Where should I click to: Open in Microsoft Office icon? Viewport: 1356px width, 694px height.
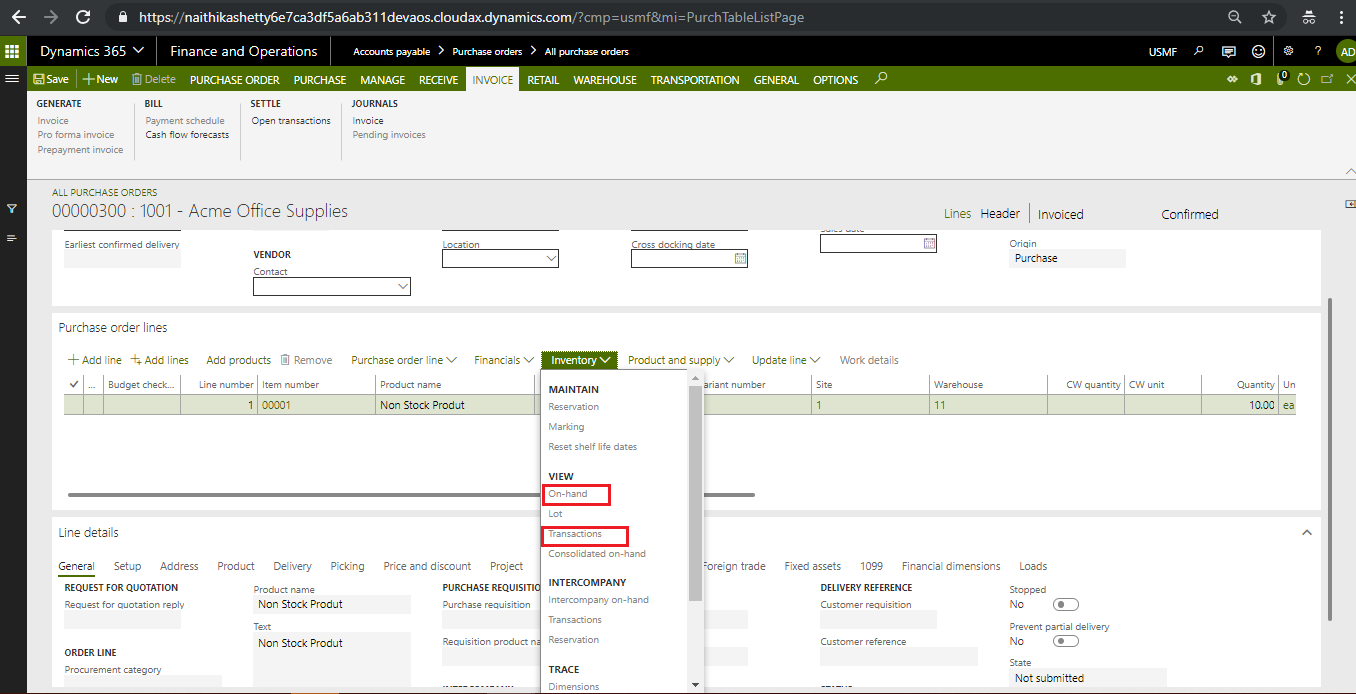1256,79
